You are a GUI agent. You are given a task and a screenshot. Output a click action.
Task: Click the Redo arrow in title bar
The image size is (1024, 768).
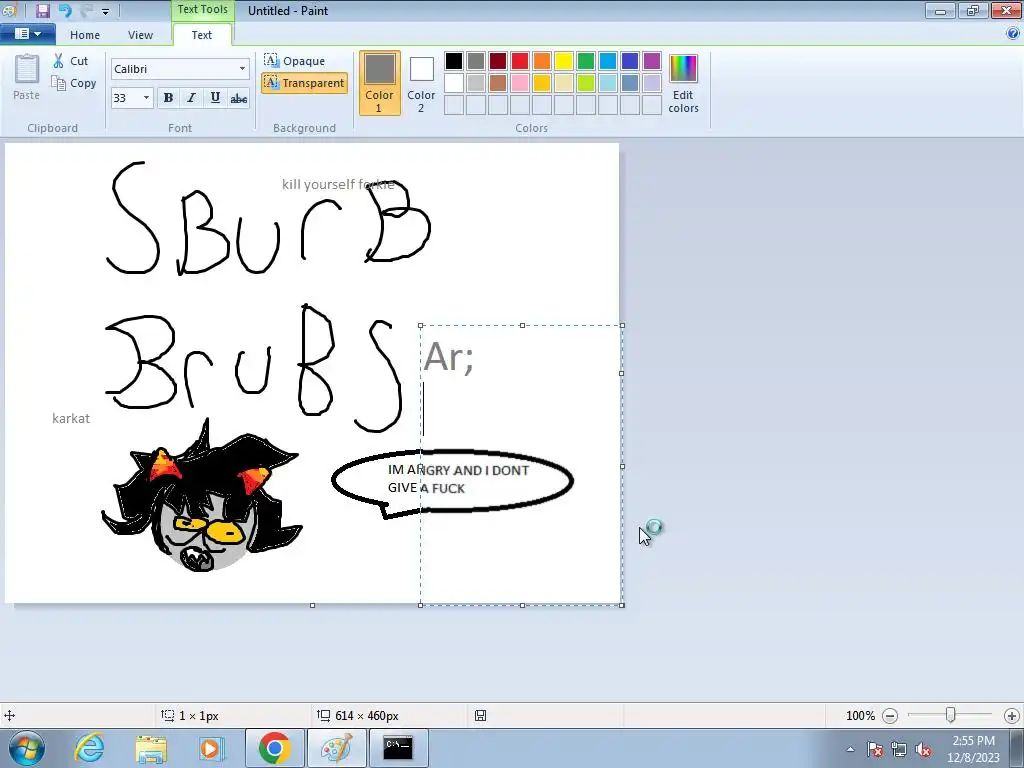(x=86, y=10)
